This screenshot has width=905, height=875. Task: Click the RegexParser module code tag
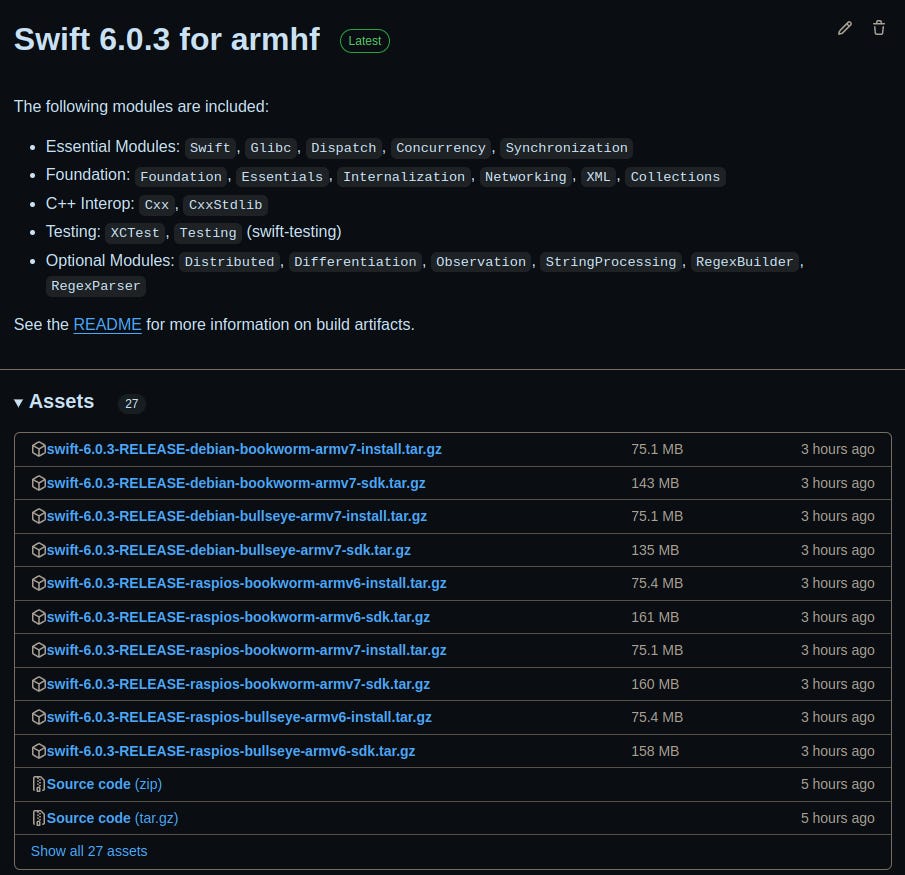click(x=96, y=286)
